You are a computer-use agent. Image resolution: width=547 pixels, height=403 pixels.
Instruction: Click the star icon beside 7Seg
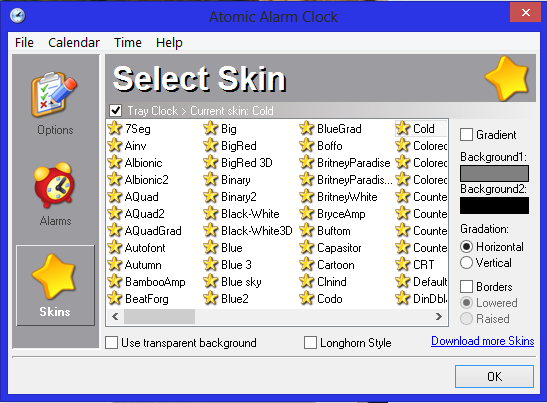(x=114, y=128)
